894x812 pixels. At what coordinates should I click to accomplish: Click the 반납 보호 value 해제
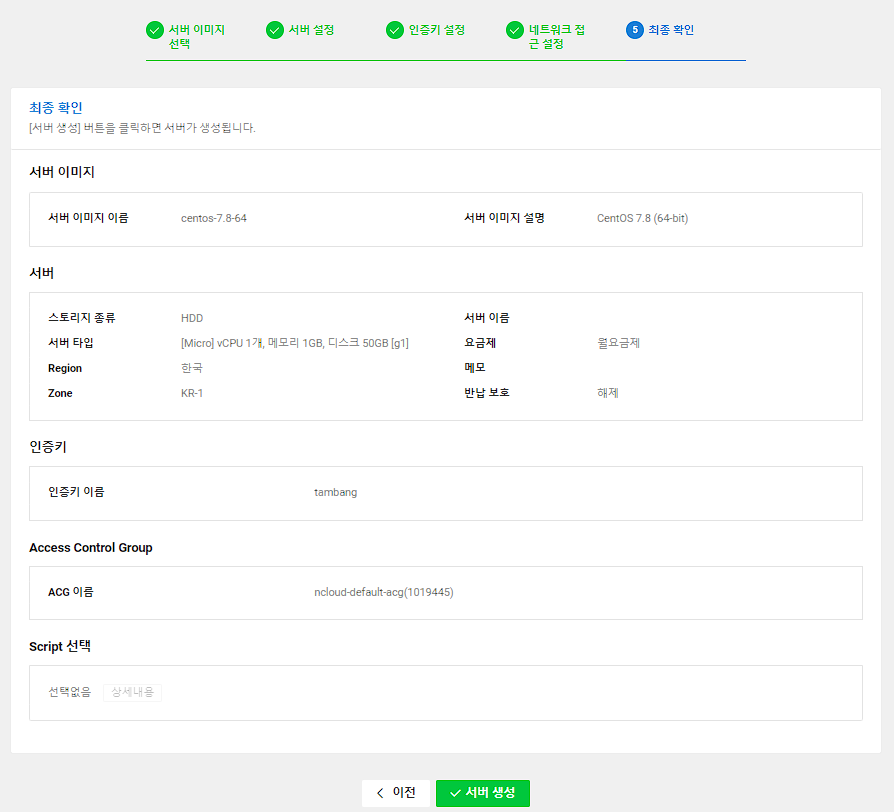608,393
